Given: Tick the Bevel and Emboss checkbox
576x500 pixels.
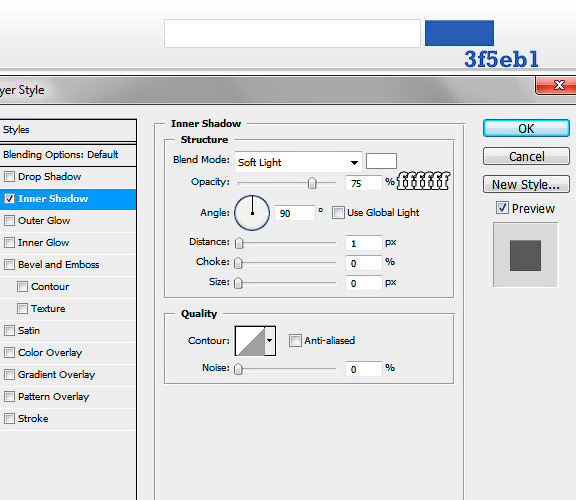Looking at the screenshot, I should click(x=9, y=265).
